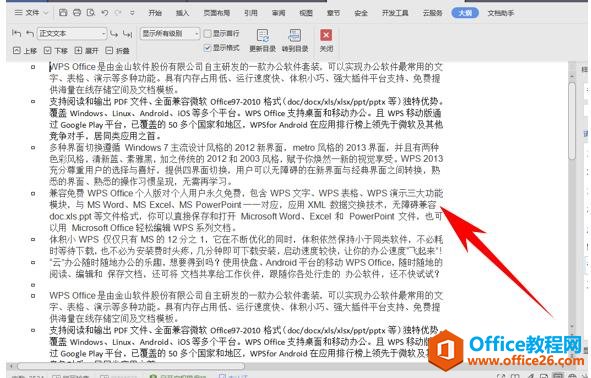Demote to body text arrow icon

coord(128,34)
